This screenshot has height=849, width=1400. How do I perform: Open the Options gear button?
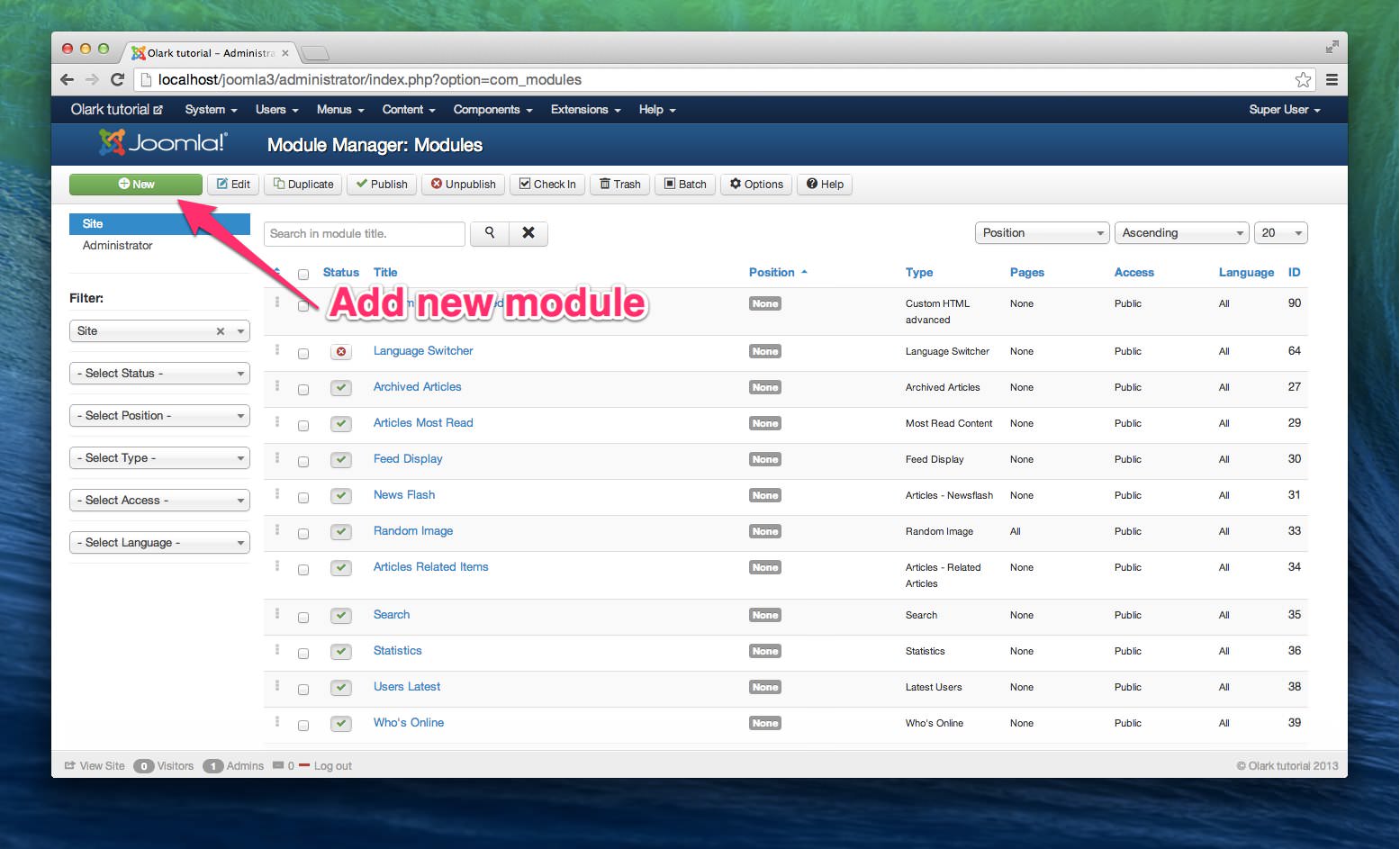click(756, 185)
